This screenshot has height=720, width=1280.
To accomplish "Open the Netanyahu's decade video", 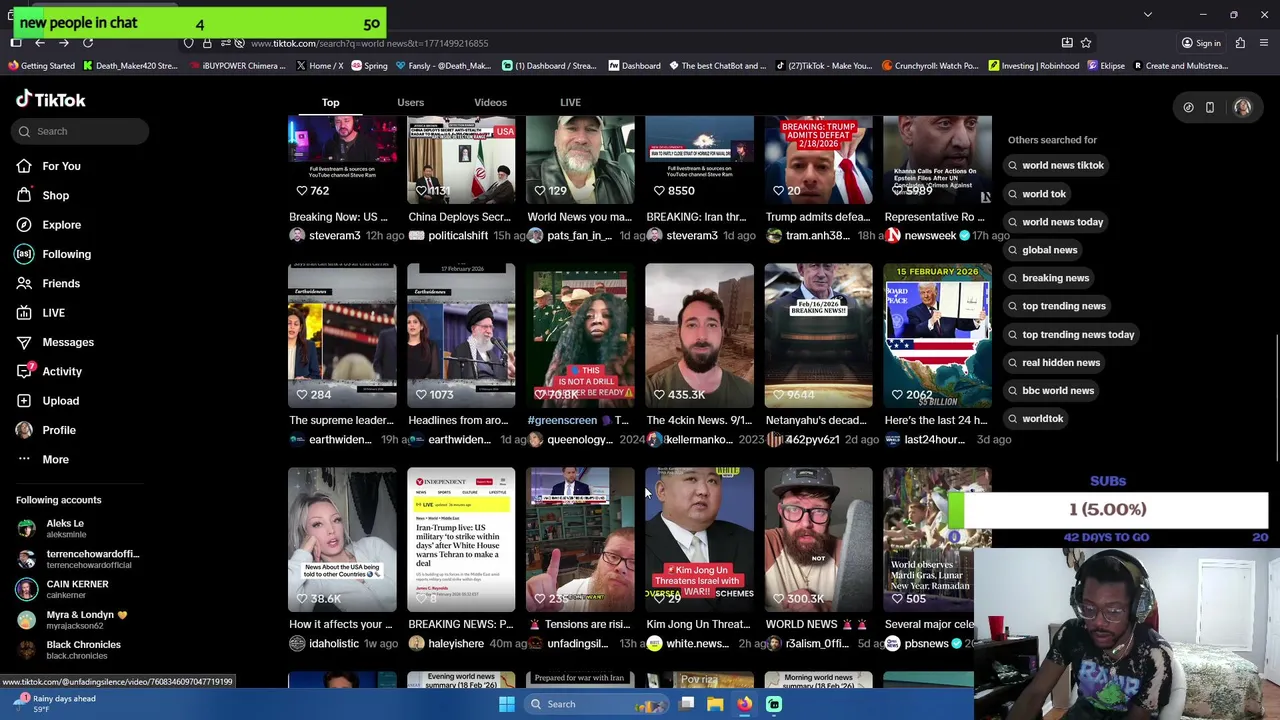I will click(x=818, y=335).
